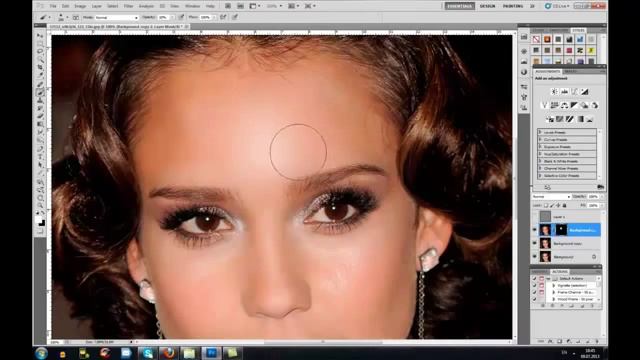
Task: Open the brush tool preset picker
Action: 44,17
